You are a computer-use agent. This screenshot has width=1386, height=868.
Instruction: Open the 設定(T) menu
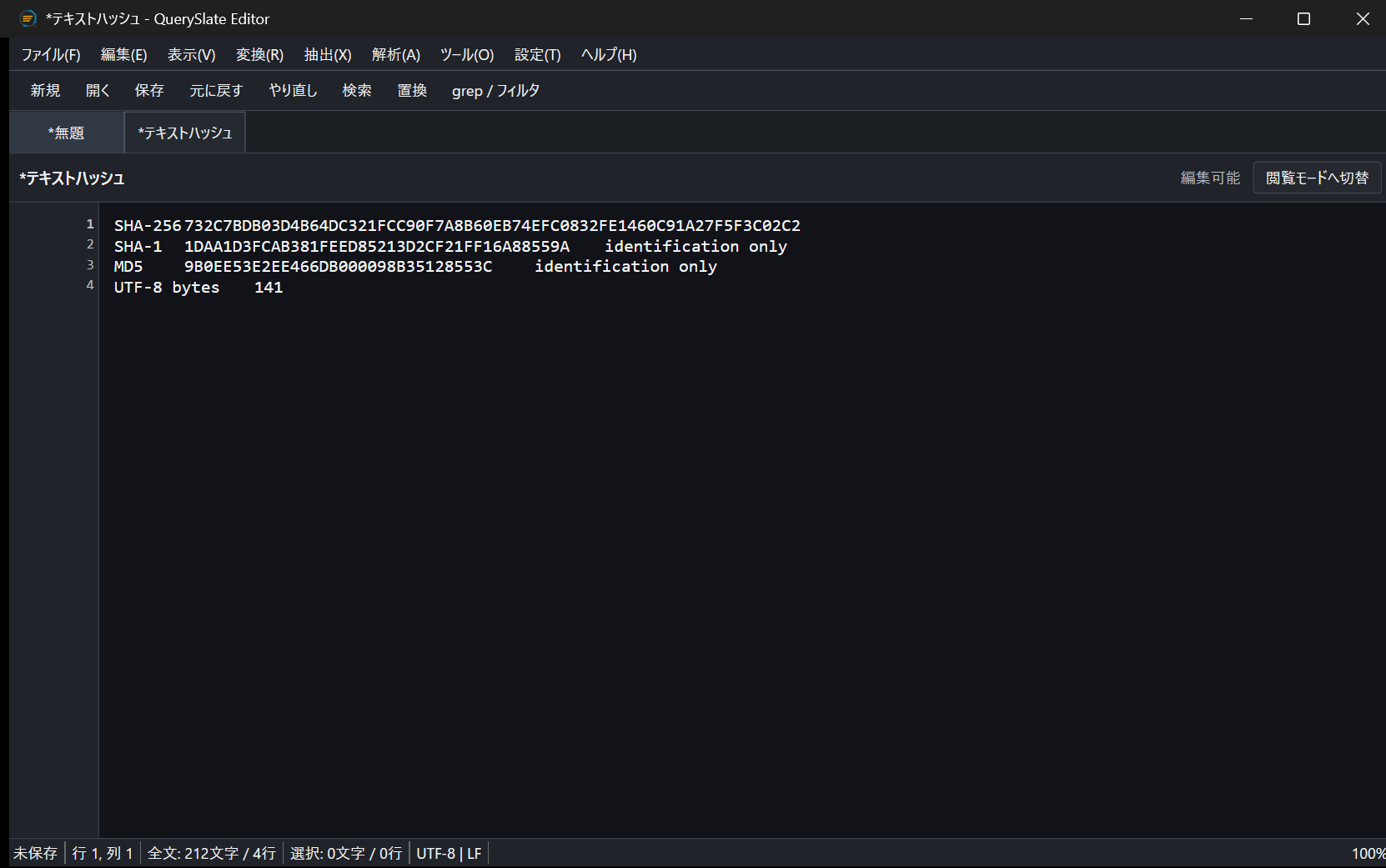(538, 55)
